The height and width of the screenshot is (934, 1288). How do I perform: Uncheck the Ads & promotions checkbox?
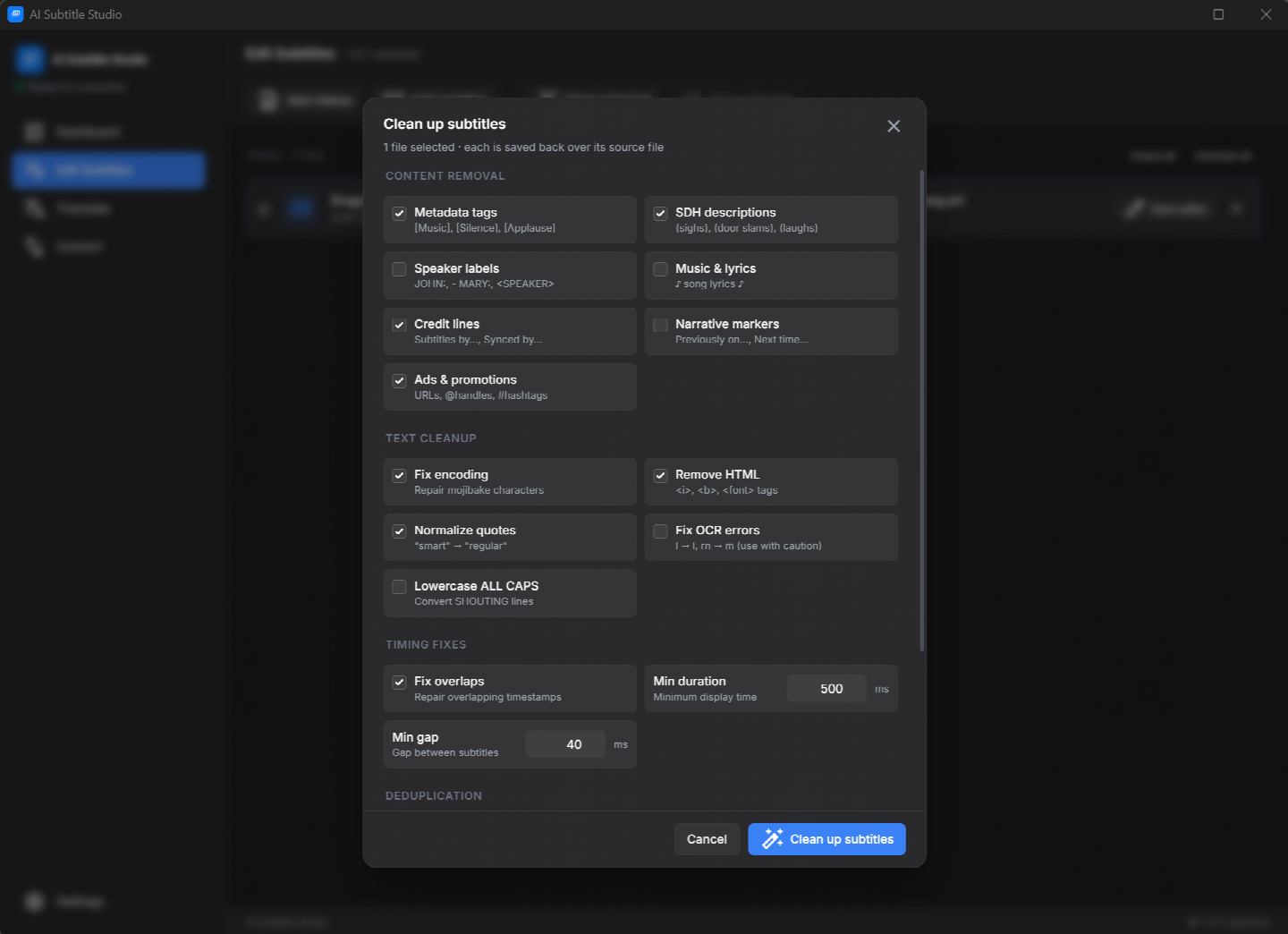point(400,380)
